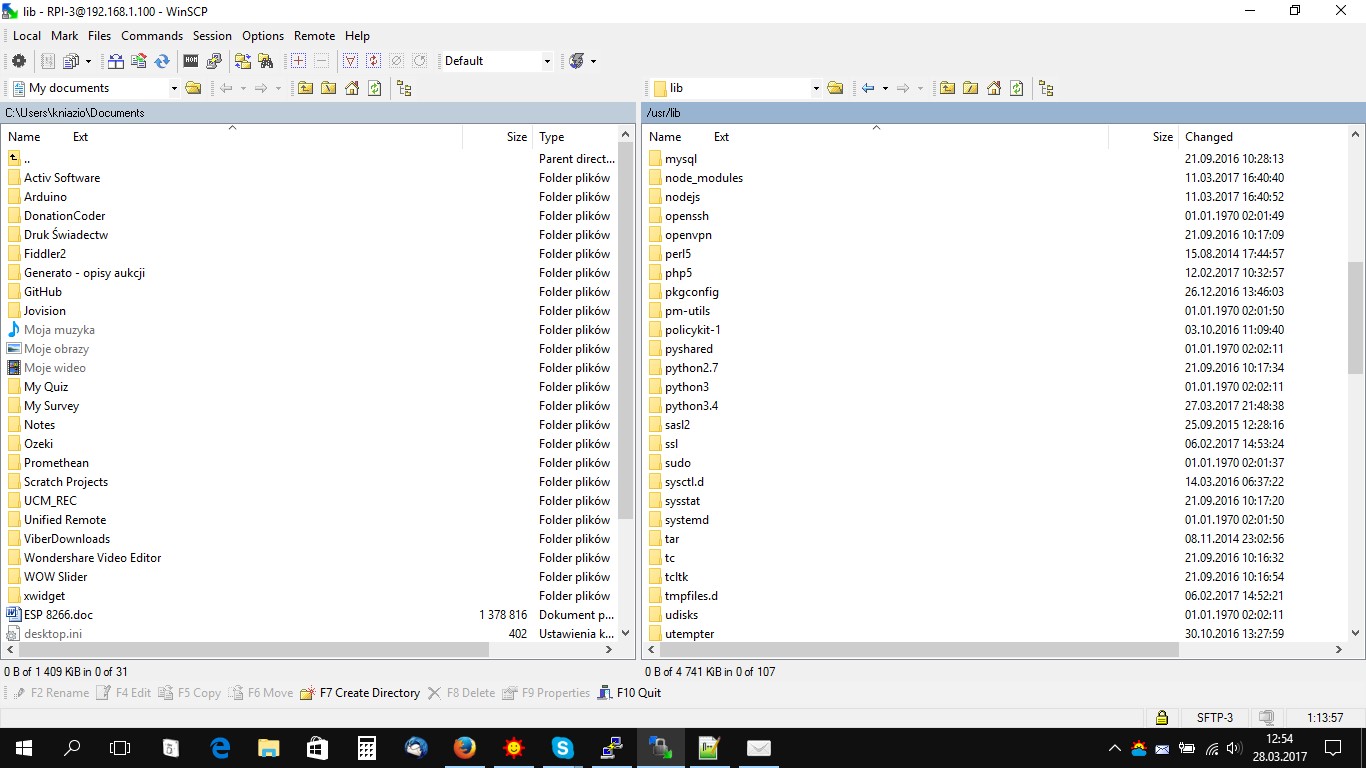The image size is (1366, 768).
Task: Open Firefox from the taskbar
Action: 464,748
